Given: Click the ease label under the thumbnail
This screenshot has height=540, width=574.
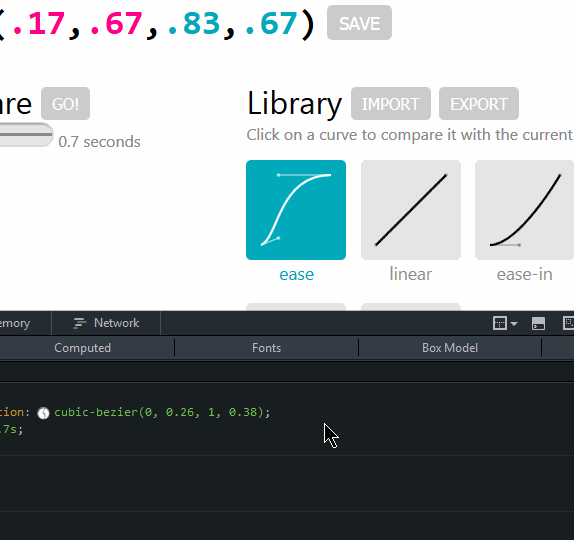Looking at the screenshot, I should pos(297,274).
